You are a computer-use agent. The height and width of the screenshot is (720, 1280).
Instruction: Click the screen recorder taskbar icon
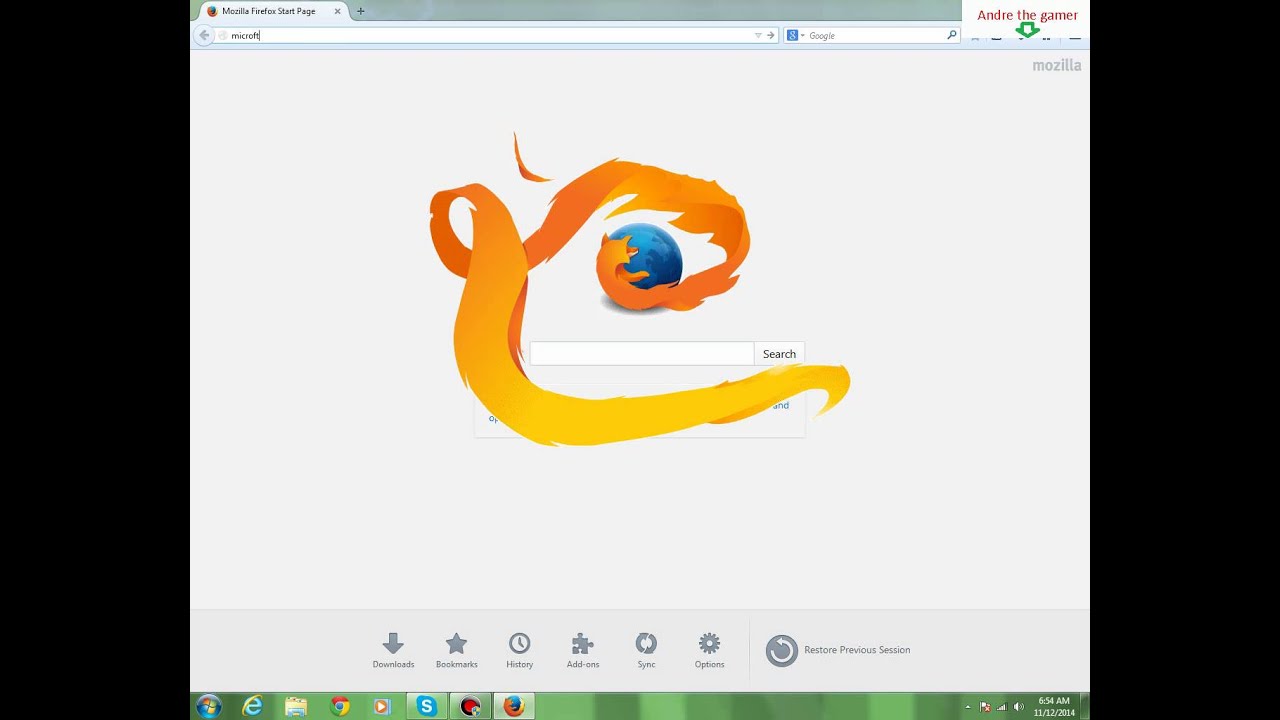(x=470, y=706)
